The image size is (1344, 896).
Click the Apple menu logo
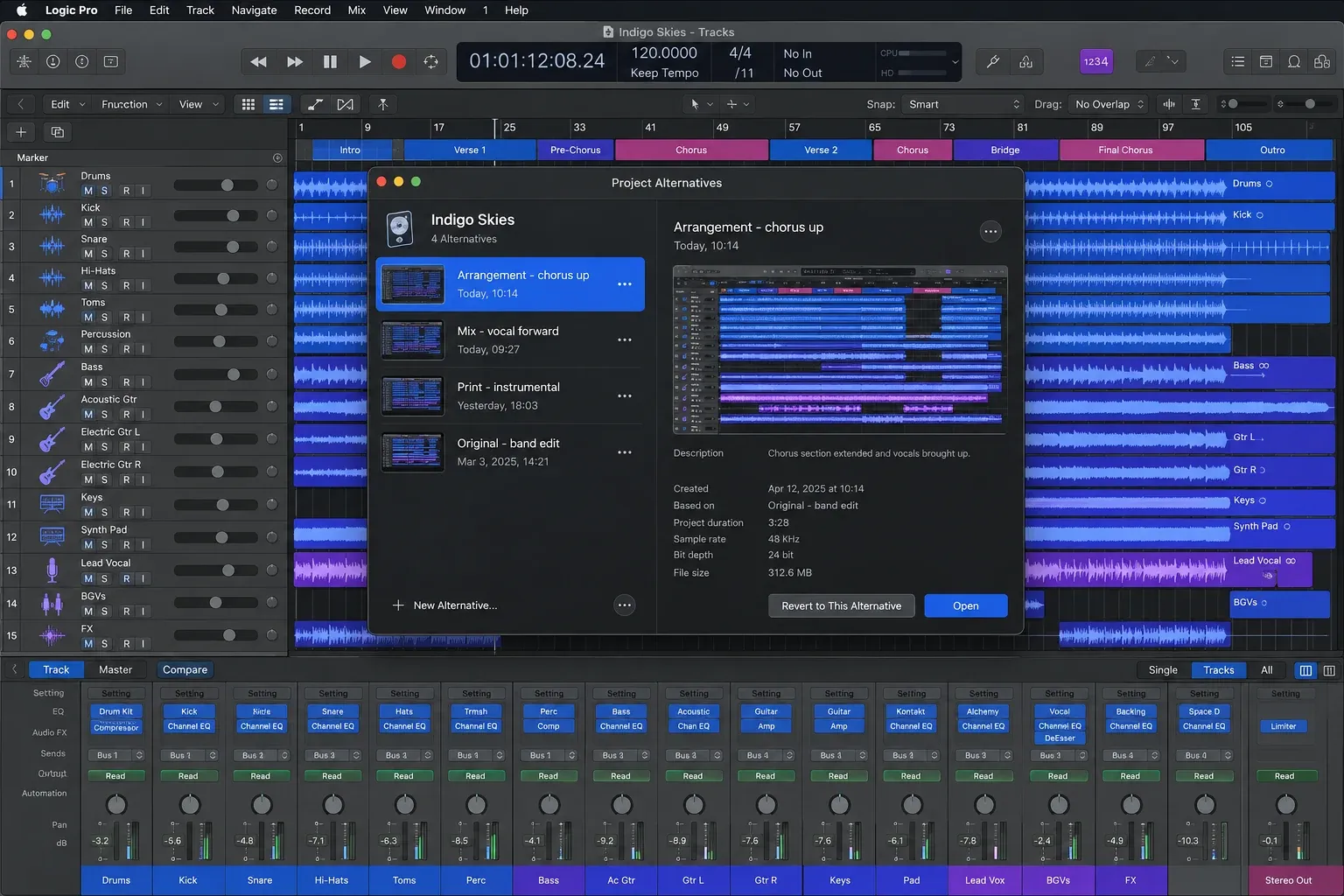22,10
